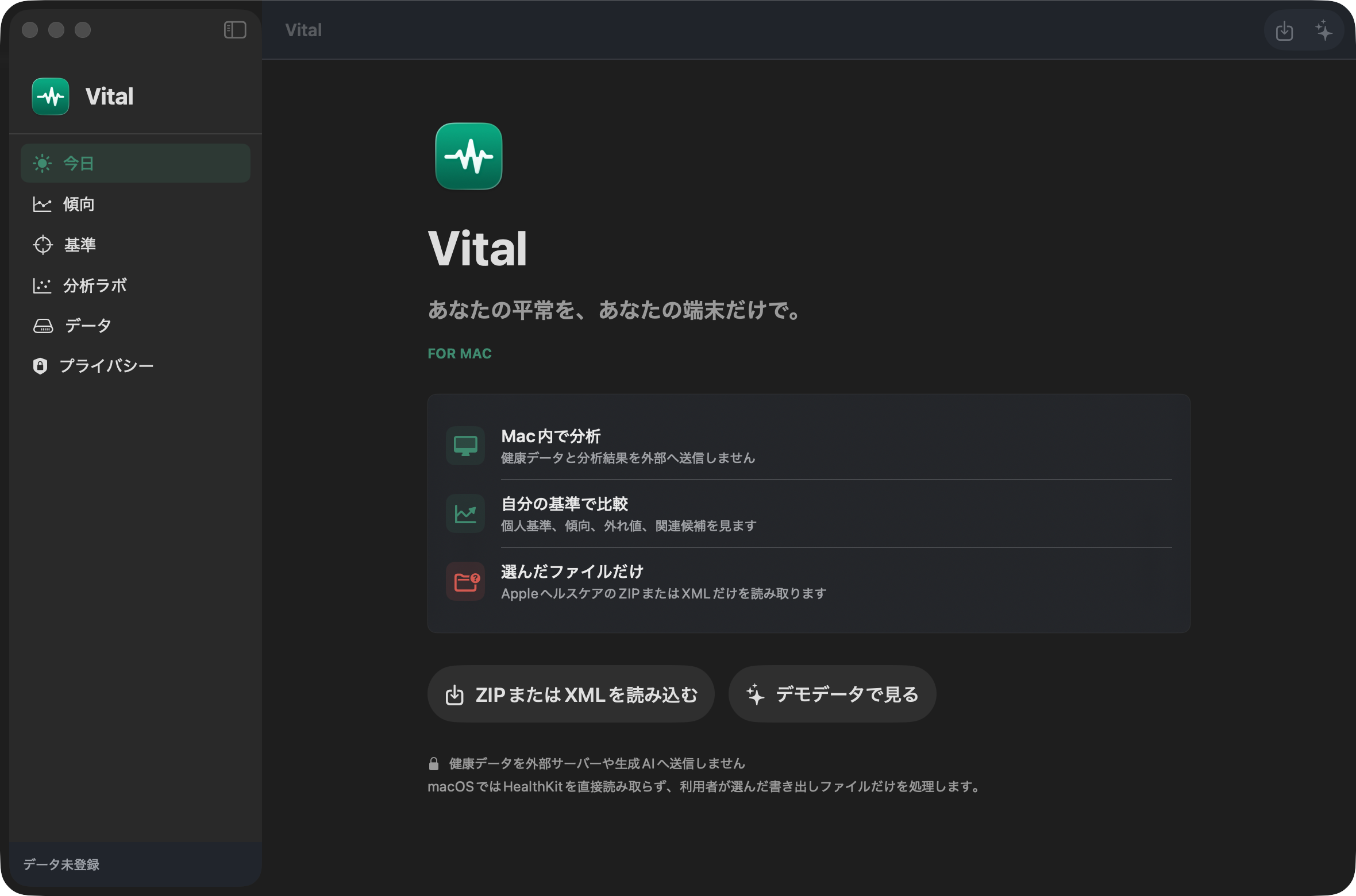The image size is (1356, 896).
Task: Click the text AppleヘルスケアのZIPまたはXMLだけを読み取ります
Action: (664, 593)
